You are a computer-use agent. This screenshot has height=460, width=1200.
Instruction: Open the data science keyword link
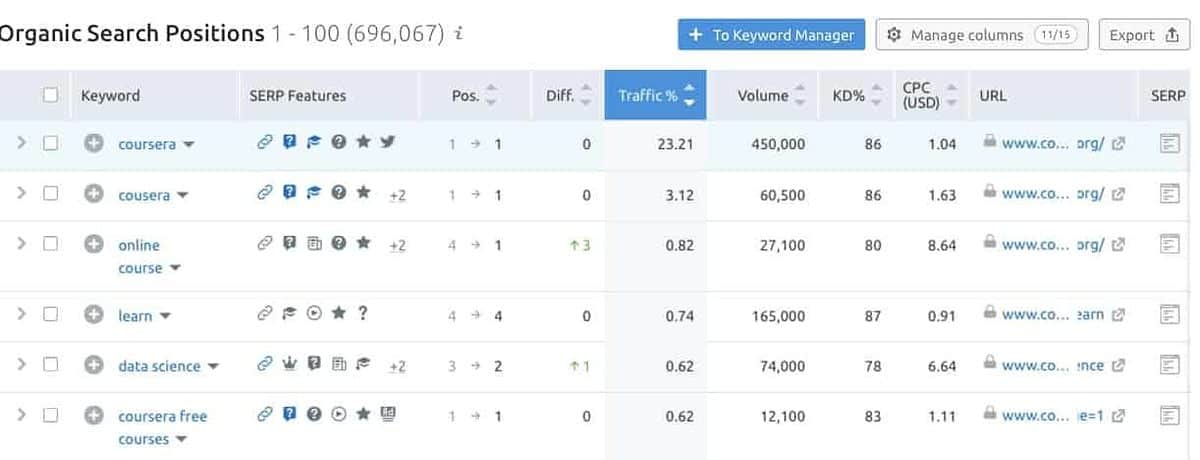159,366
